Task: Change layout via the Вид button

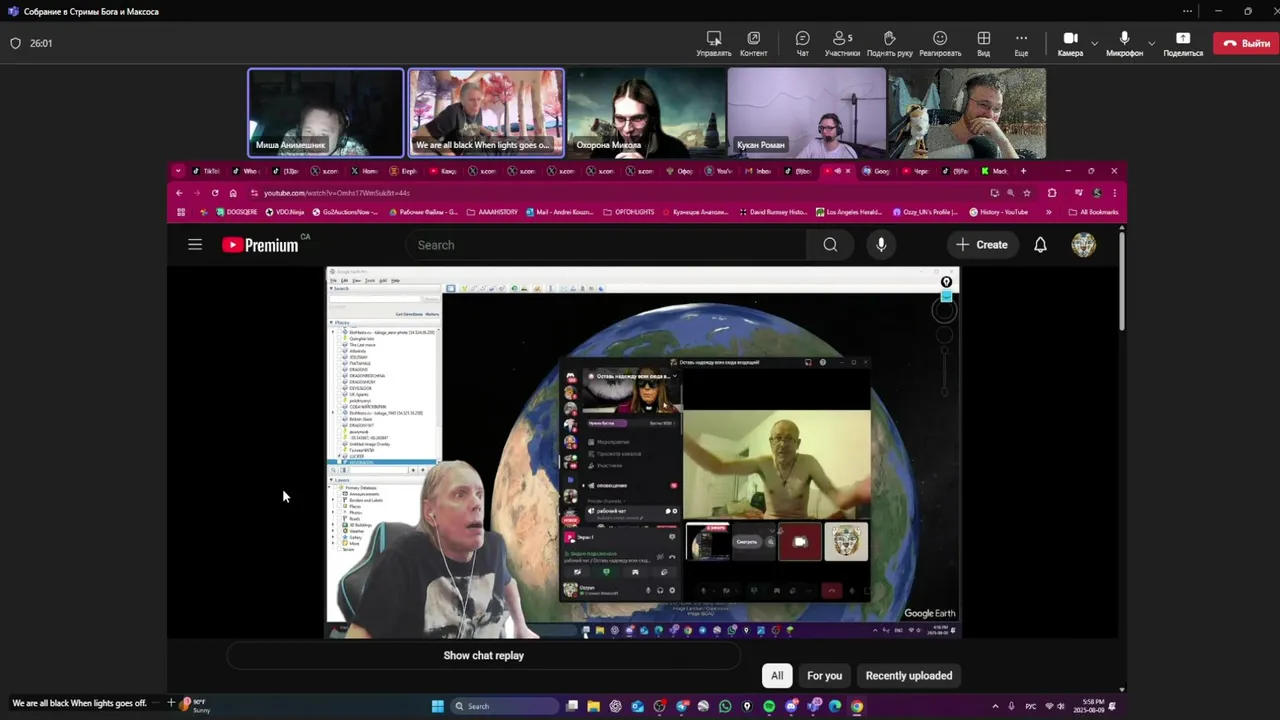Action: 984,43
